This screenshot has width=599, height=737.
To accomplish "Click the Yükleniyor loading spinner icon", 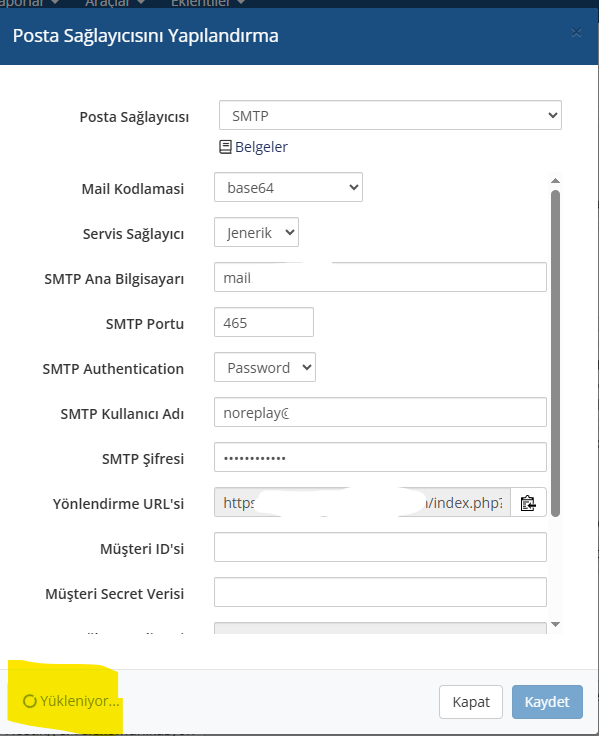I will tap(30, 701).
